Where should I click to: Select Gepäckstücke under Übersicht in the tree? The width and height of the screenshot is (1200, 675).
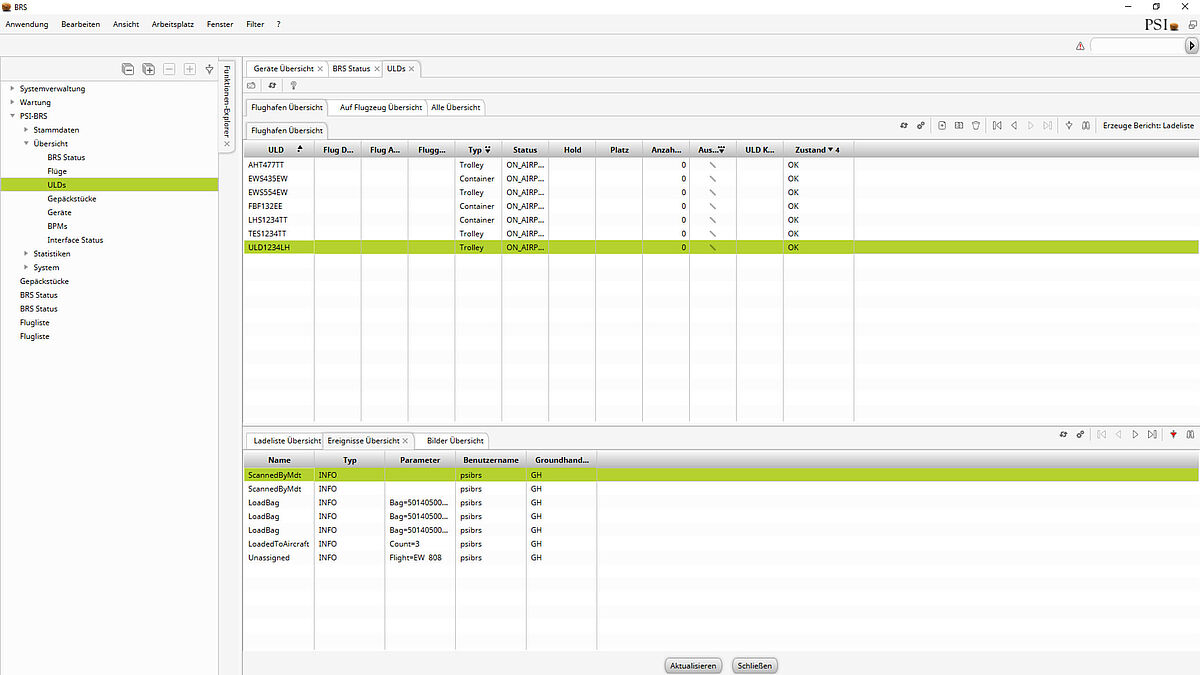click(x=71, y=199)
